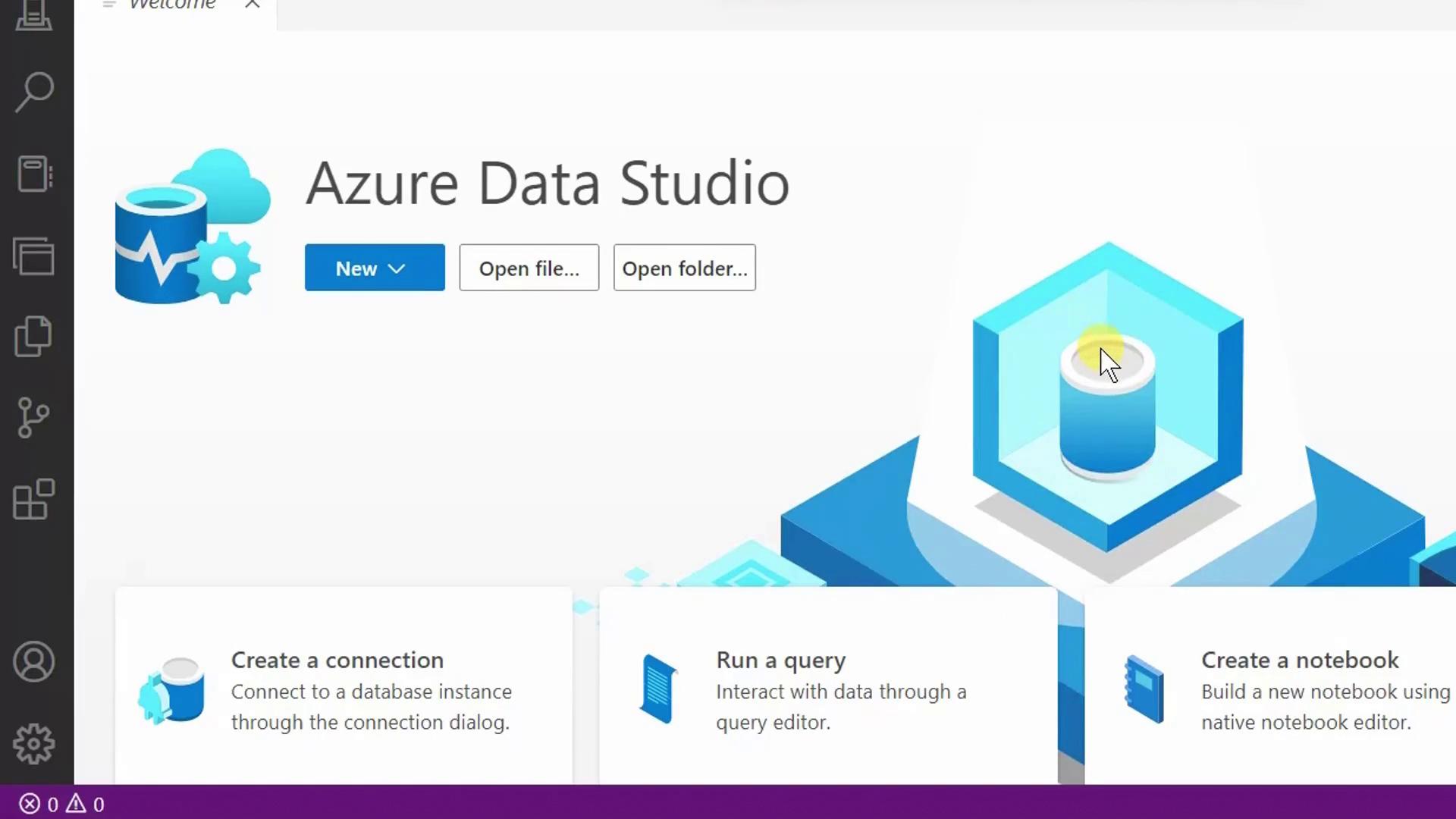Open the Extensions icon in sidebar

pos(34,500)
